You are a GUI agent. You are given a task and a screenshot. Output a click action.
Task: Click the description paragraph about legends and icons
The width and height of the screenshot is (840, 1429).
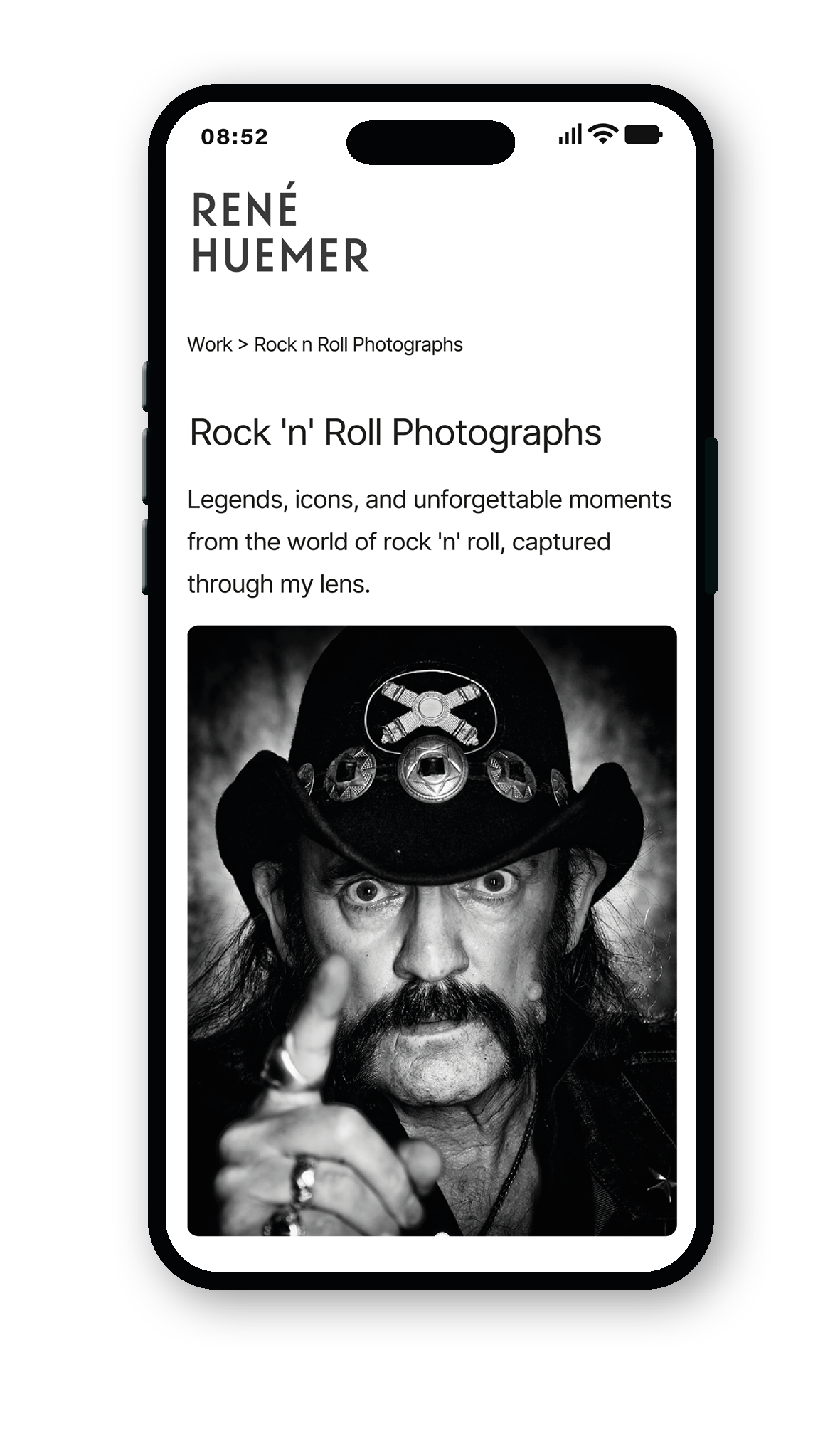429,542
